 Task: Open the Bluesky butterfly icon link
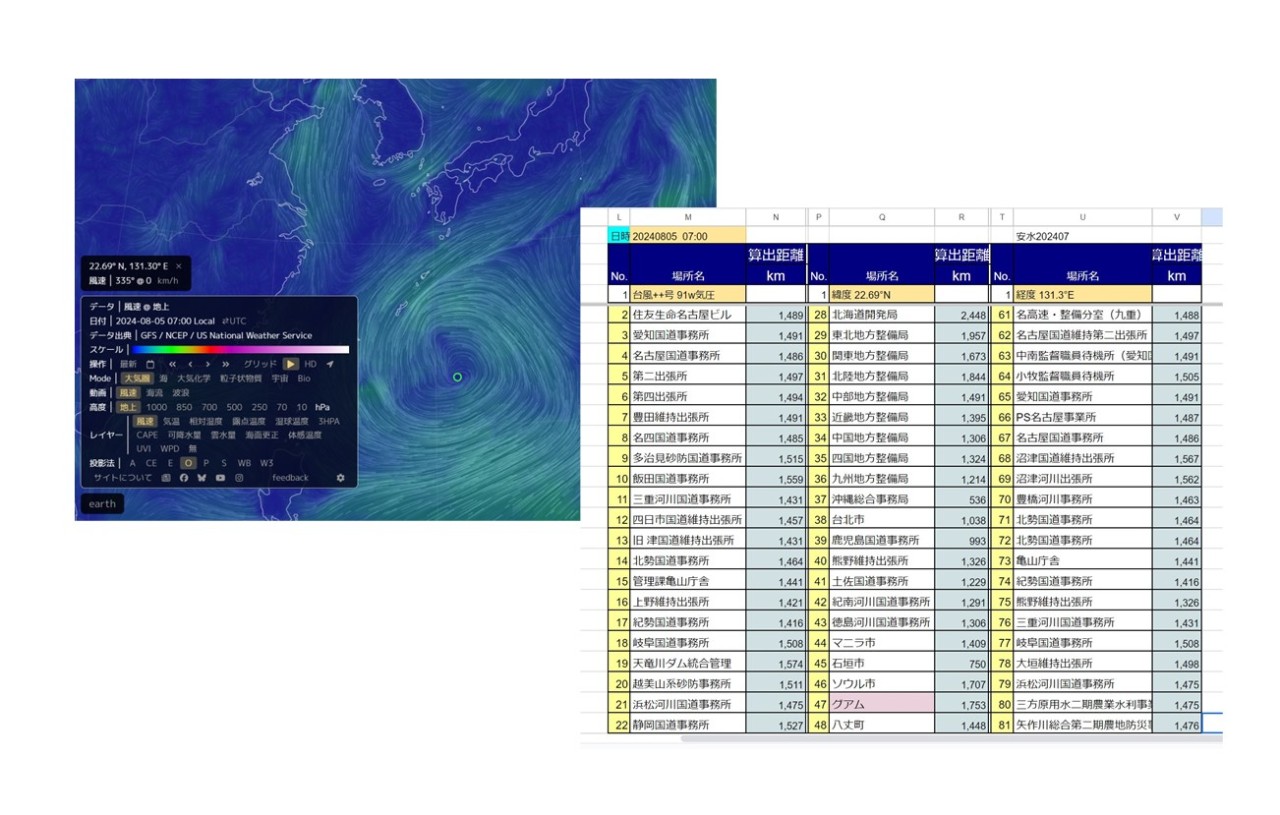tap(202, 478)
